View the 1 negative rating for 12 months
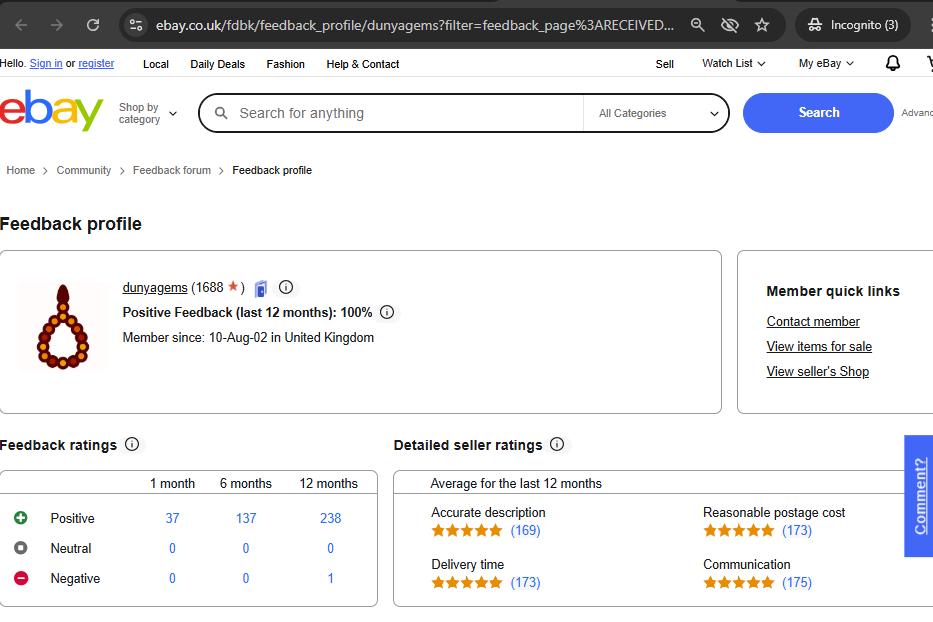 tap(330, 579)
